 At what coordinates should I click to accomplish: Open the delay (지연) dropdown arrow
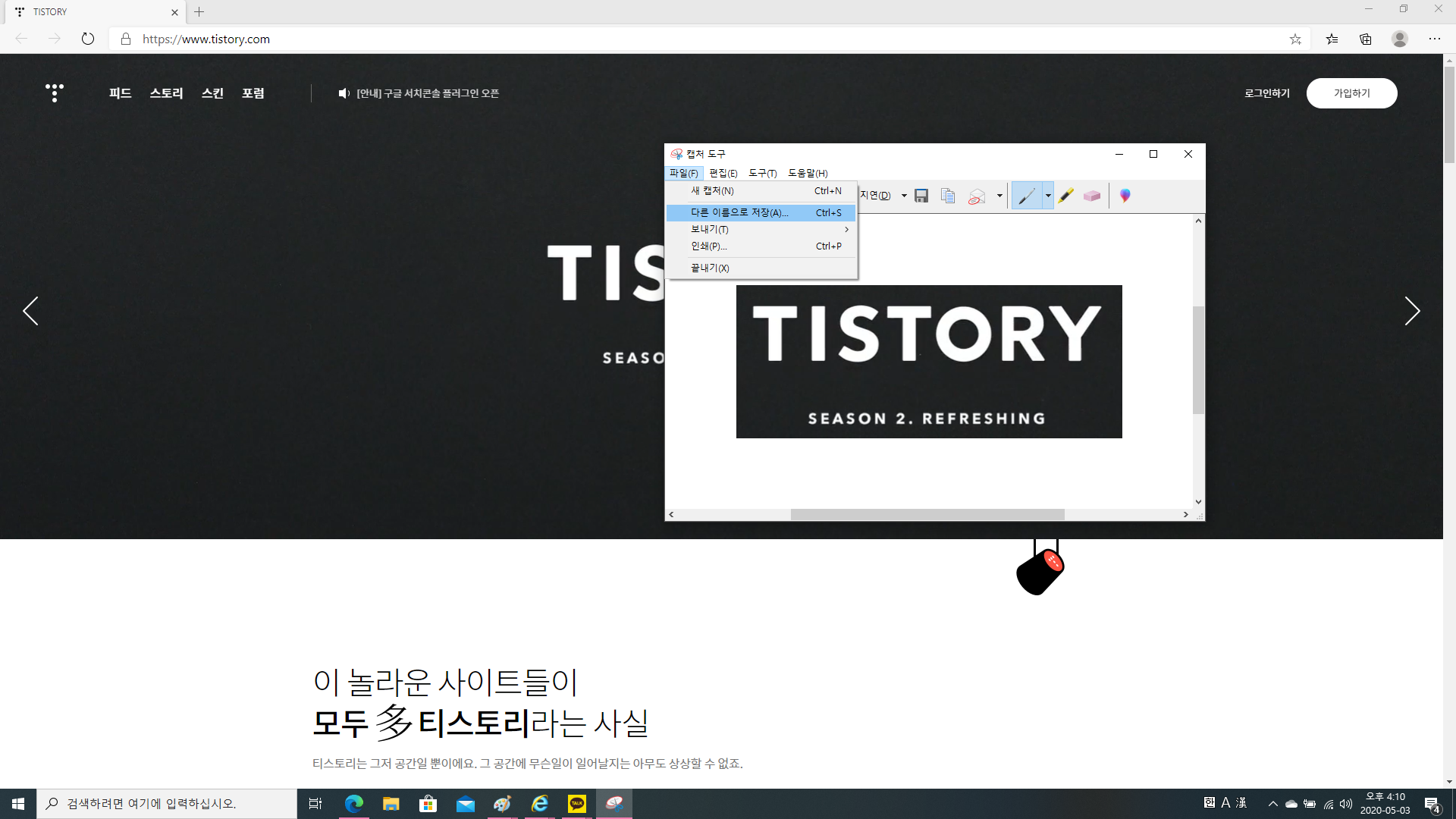click(x=904, y=196)
